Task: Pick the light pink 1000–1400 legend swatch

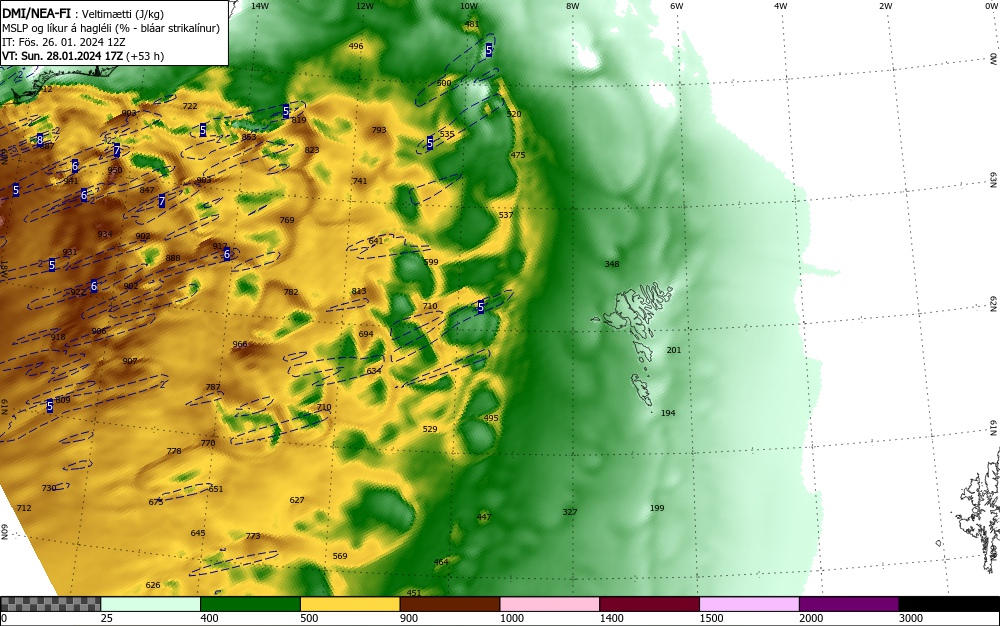Action: [550, 604]
